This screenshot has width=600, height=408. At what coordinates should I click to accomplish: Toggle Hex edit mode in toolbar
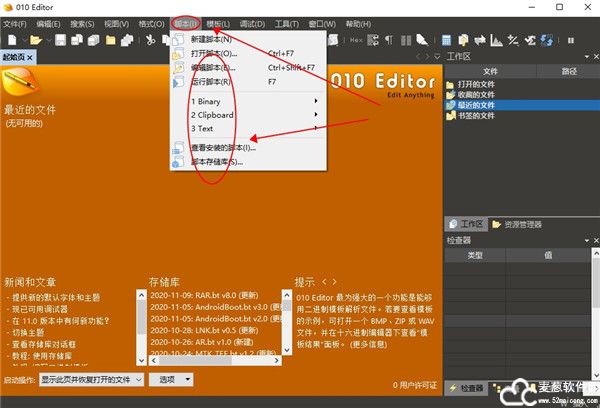click(x=356, y=40)
